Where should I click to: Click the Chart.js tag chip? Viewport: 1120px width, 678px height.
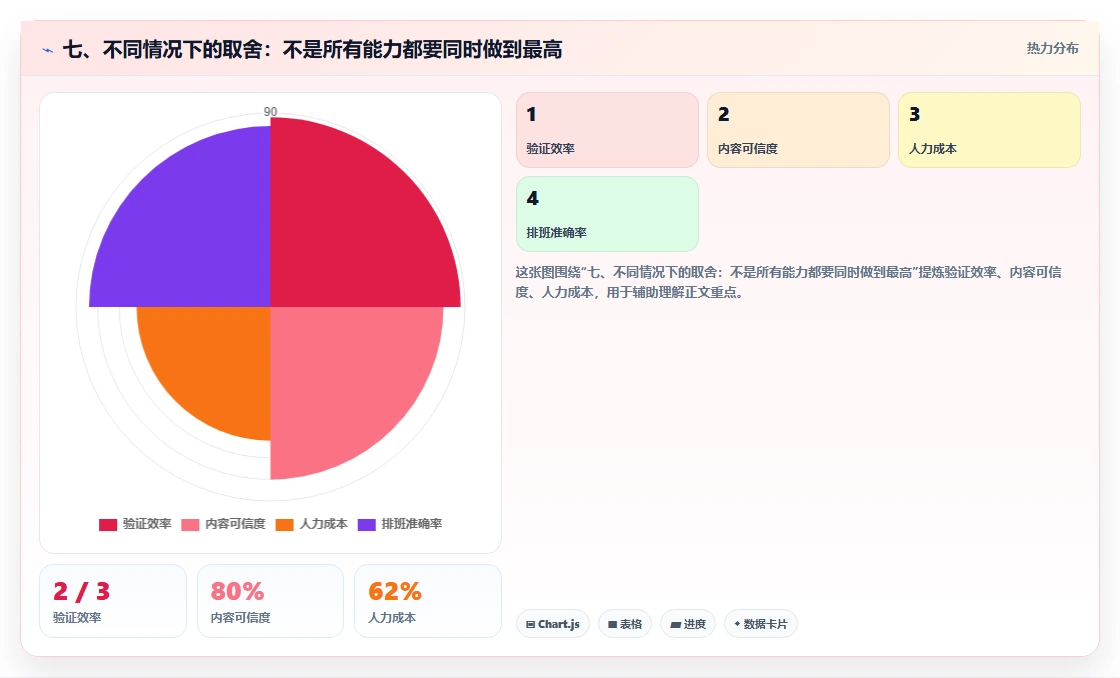pyautogui.click(x=553, y=624)
